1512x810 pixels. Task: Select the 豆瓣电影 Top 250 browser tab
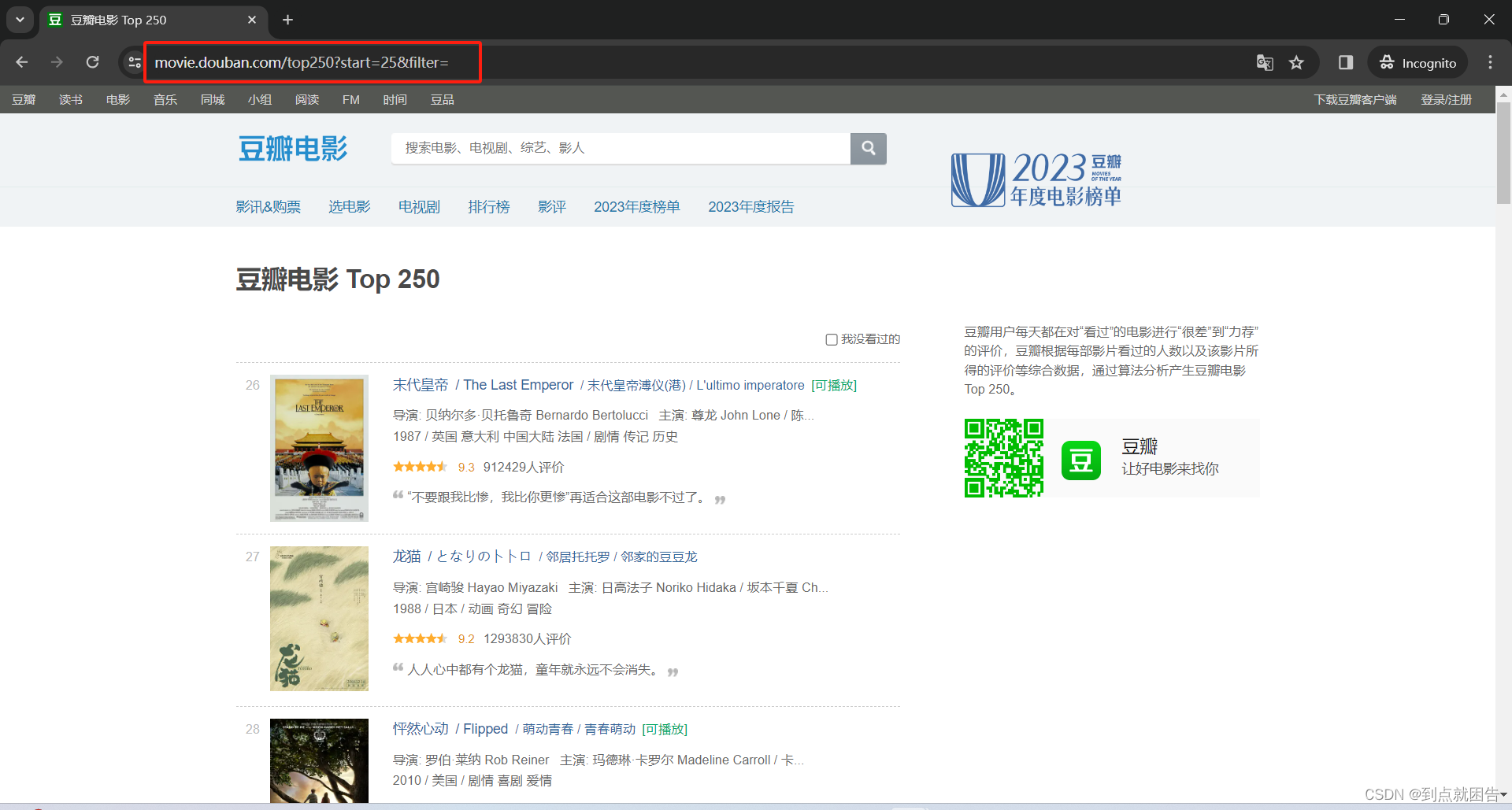tap(154, 20)
